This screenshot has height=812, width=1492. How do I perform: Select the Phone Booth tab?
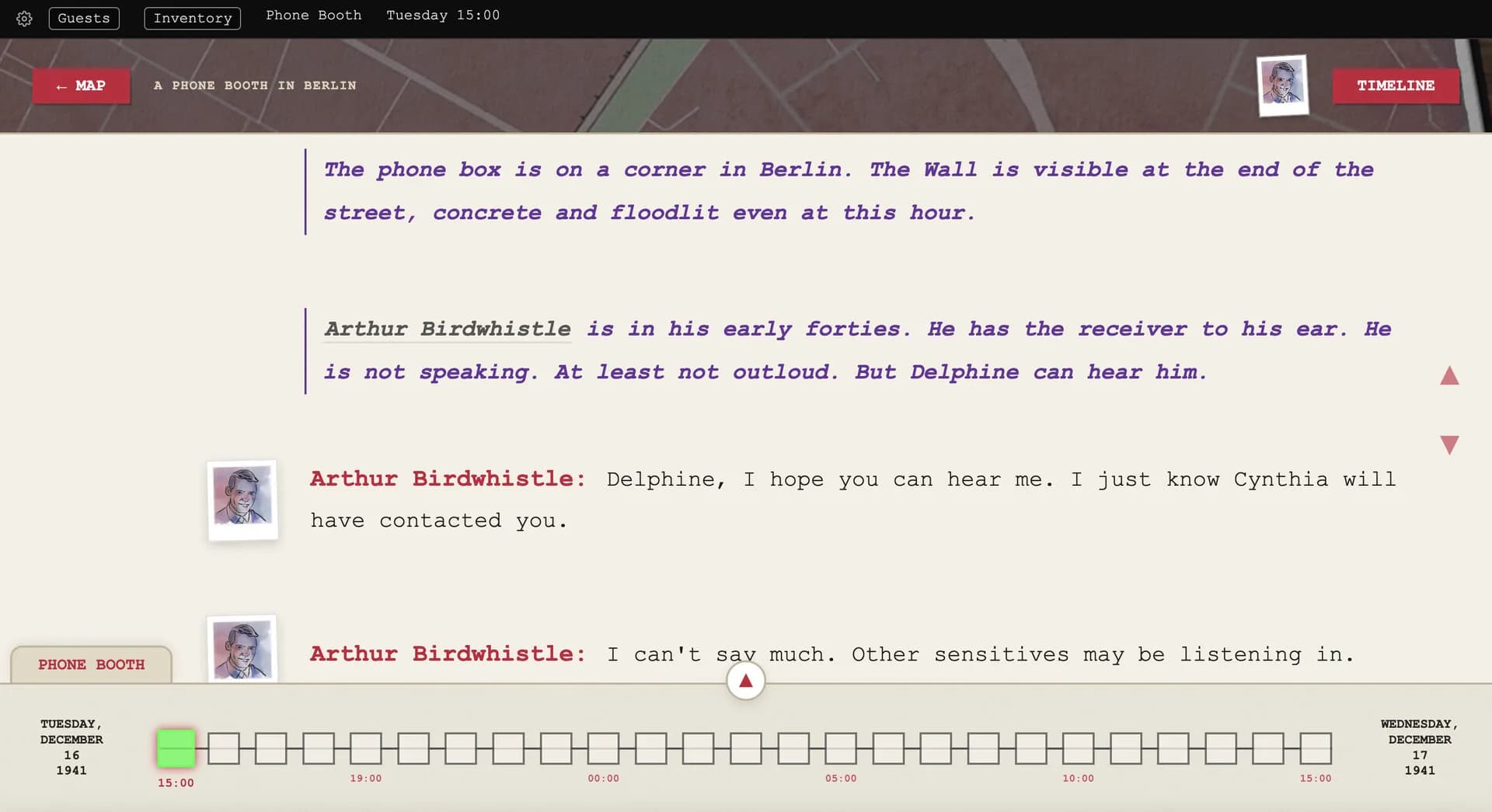tap(91, 664)
